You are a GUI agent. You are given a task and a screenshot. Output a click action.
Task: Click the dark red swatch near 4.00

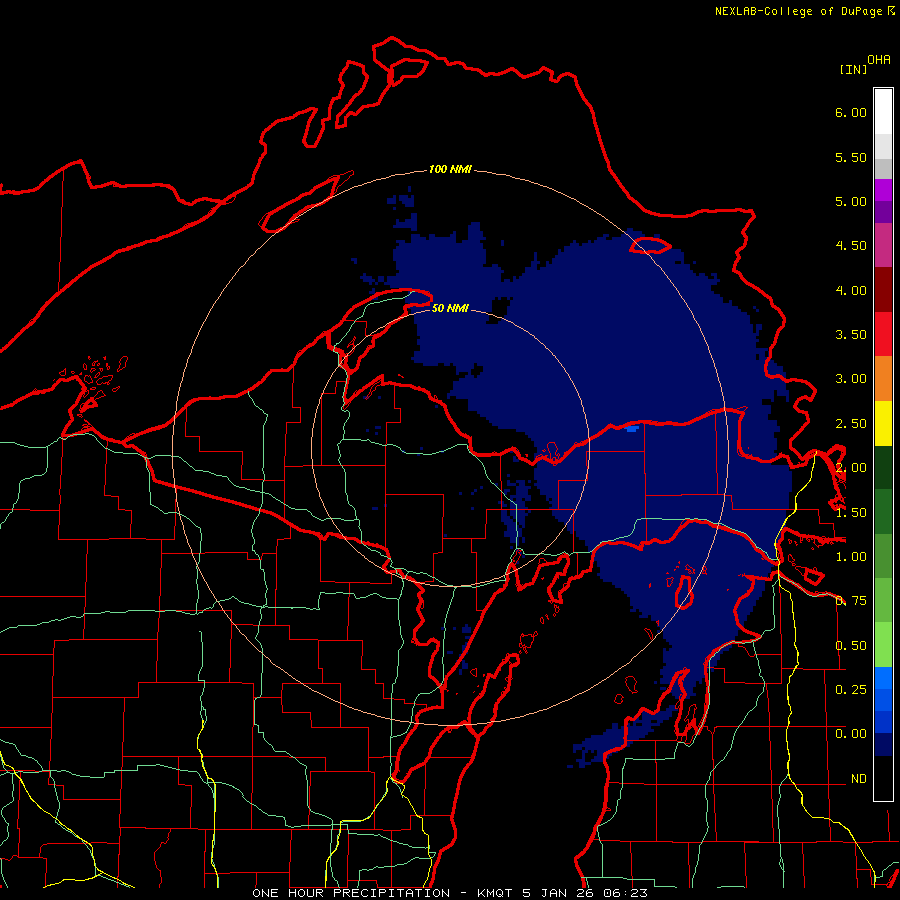pos(883,290)
